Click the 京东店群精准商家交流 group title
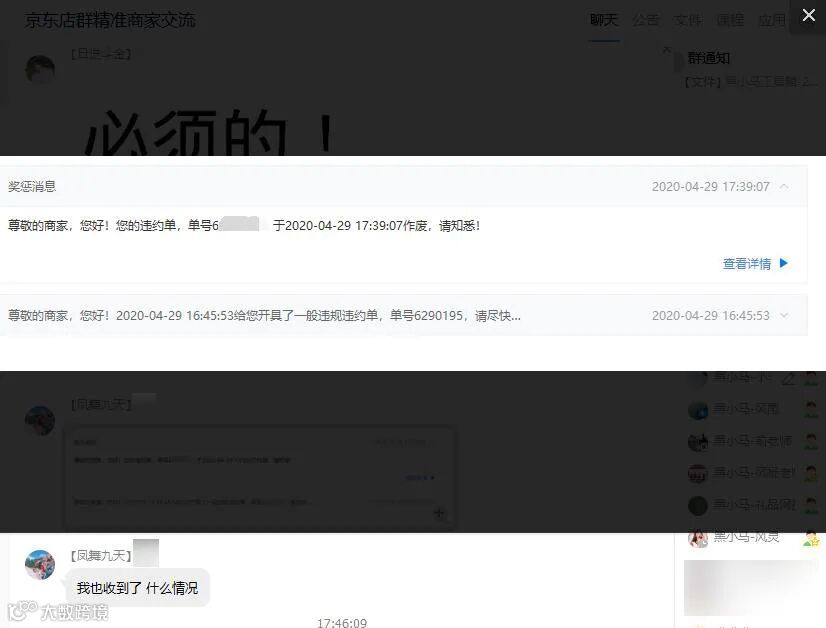The height and width of the screenshot is (628, 826). (x=110, y=20)
